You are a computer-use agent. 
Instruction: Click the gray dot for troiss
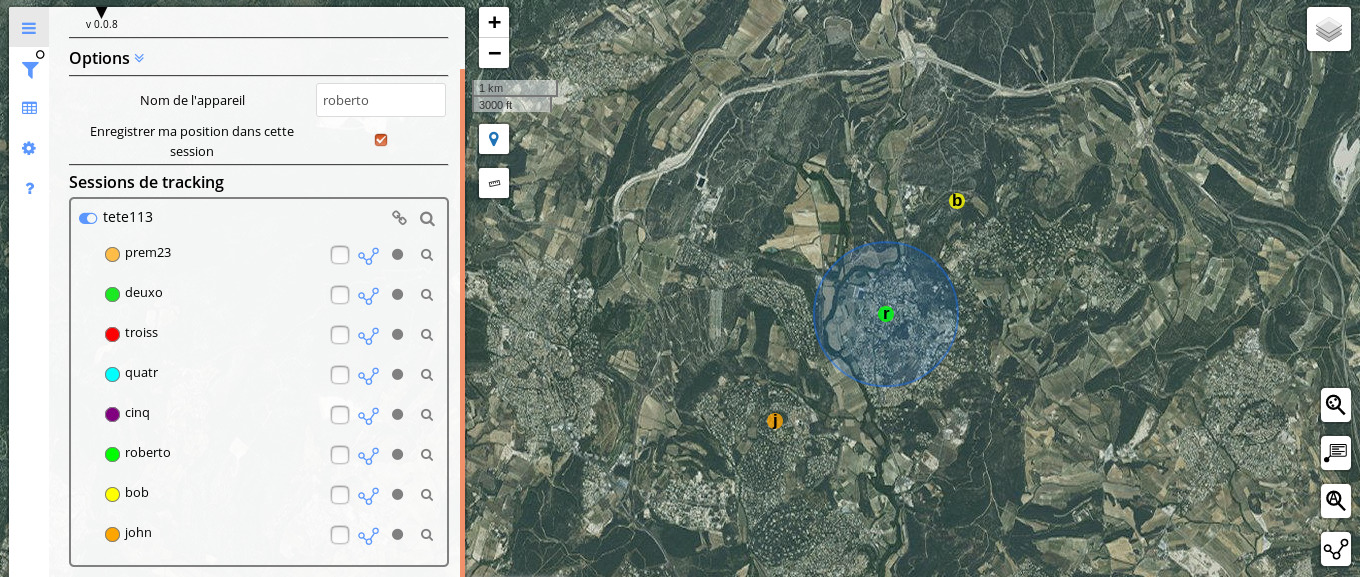click(x=397, y=335)
